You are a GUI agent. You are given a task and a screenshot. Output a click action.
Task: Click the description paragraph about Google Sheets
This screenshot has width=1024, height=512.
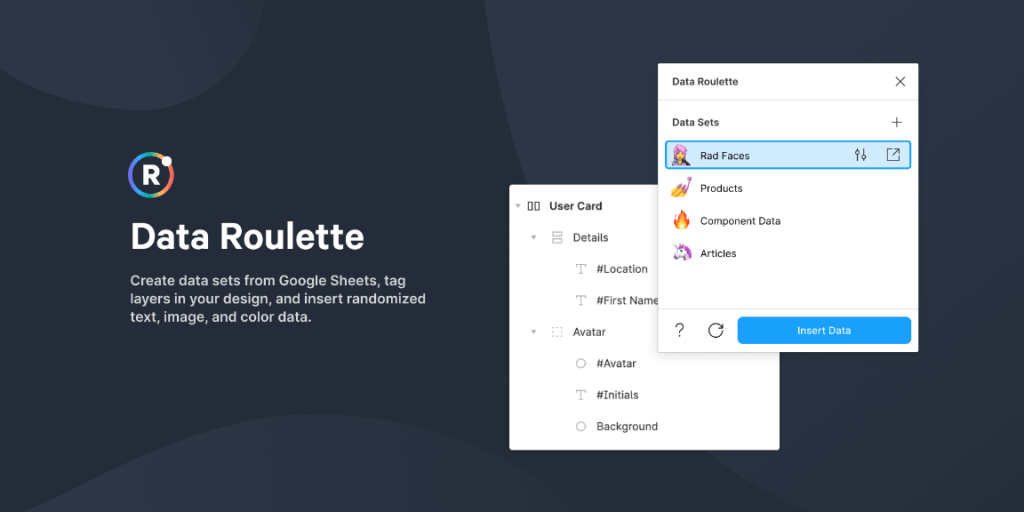click(278, 299)
